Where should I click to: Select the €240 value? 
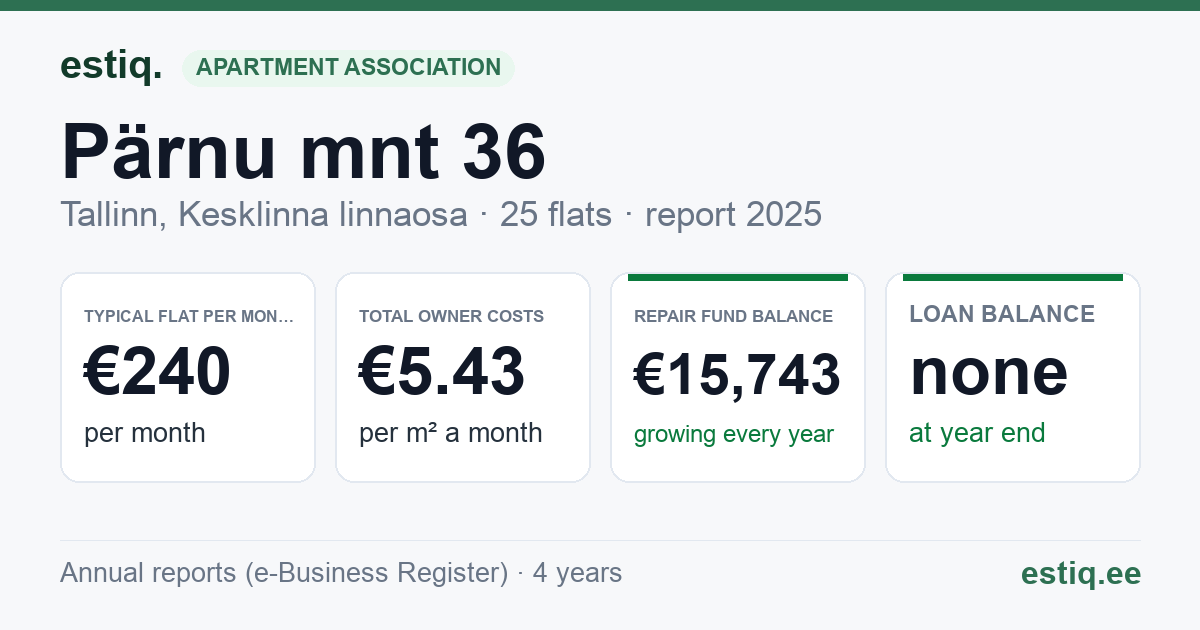tap(157, 372)
